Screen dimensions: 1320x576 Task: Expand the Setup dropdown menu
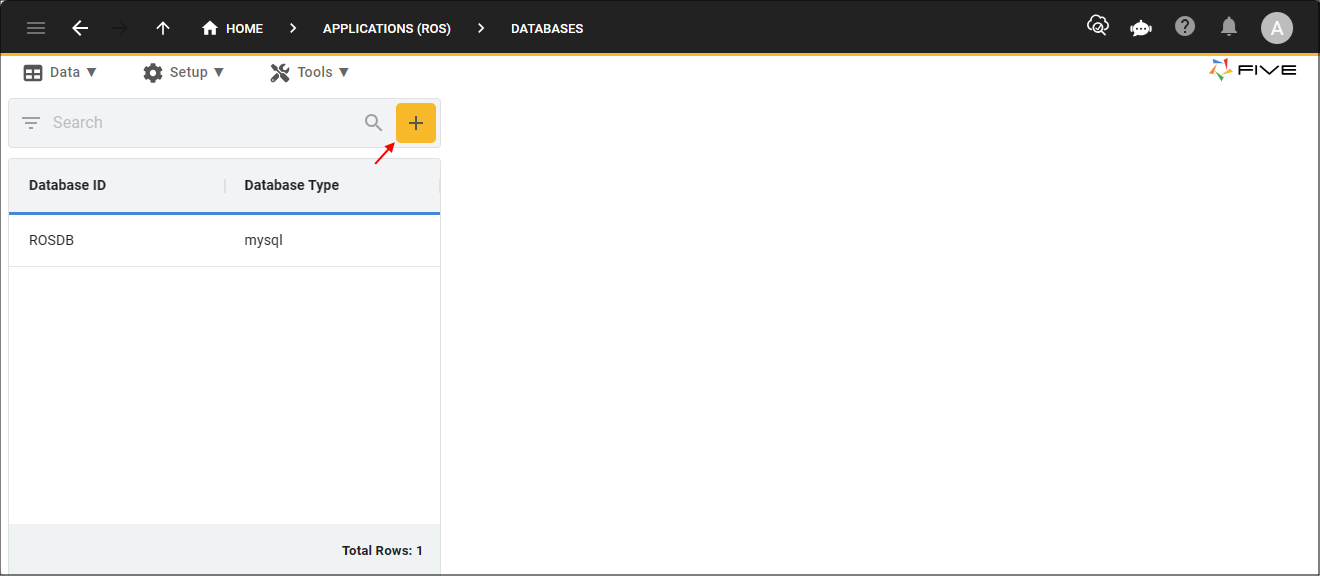pos(184,71)
